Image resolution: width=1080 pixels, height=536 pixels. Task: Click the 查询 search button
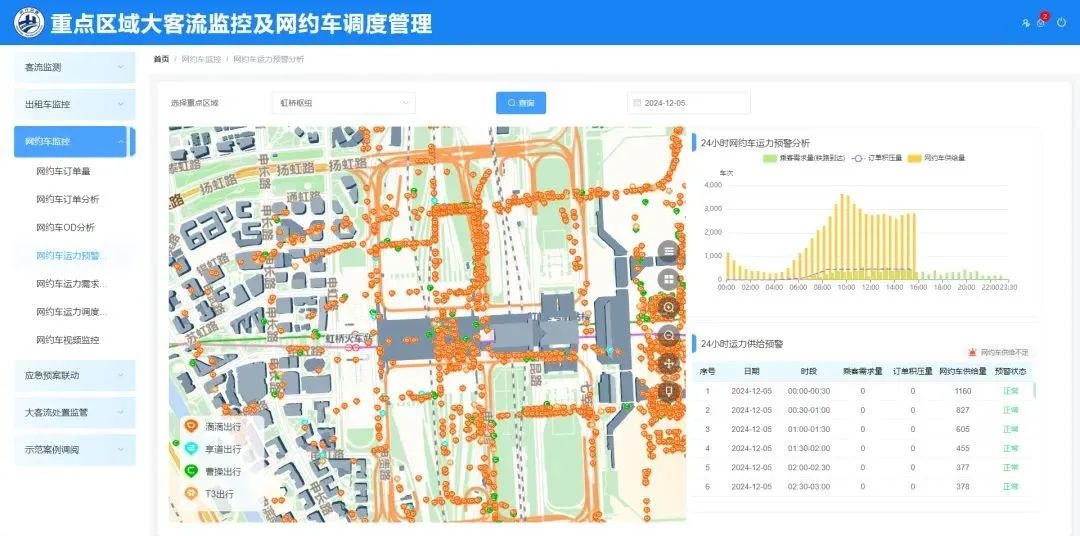(x=521, y=103)
